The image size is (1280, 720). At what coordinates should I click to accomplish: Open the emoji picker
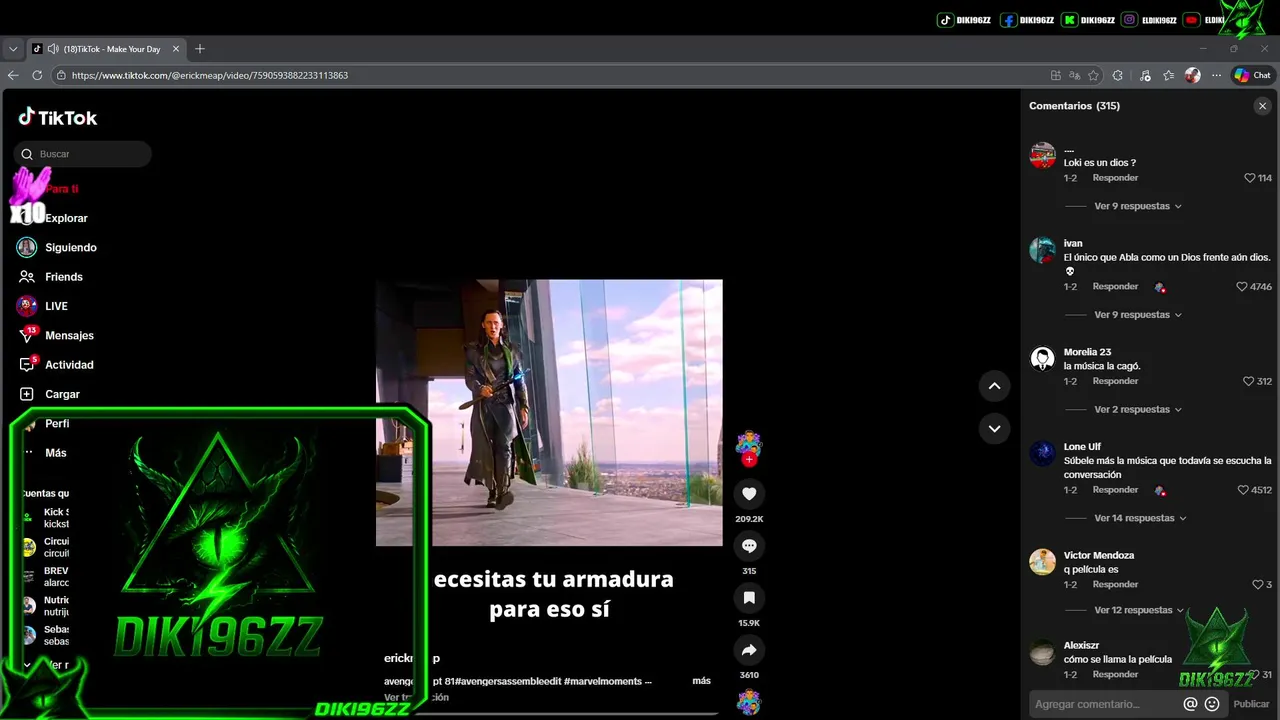[1212, 704]
